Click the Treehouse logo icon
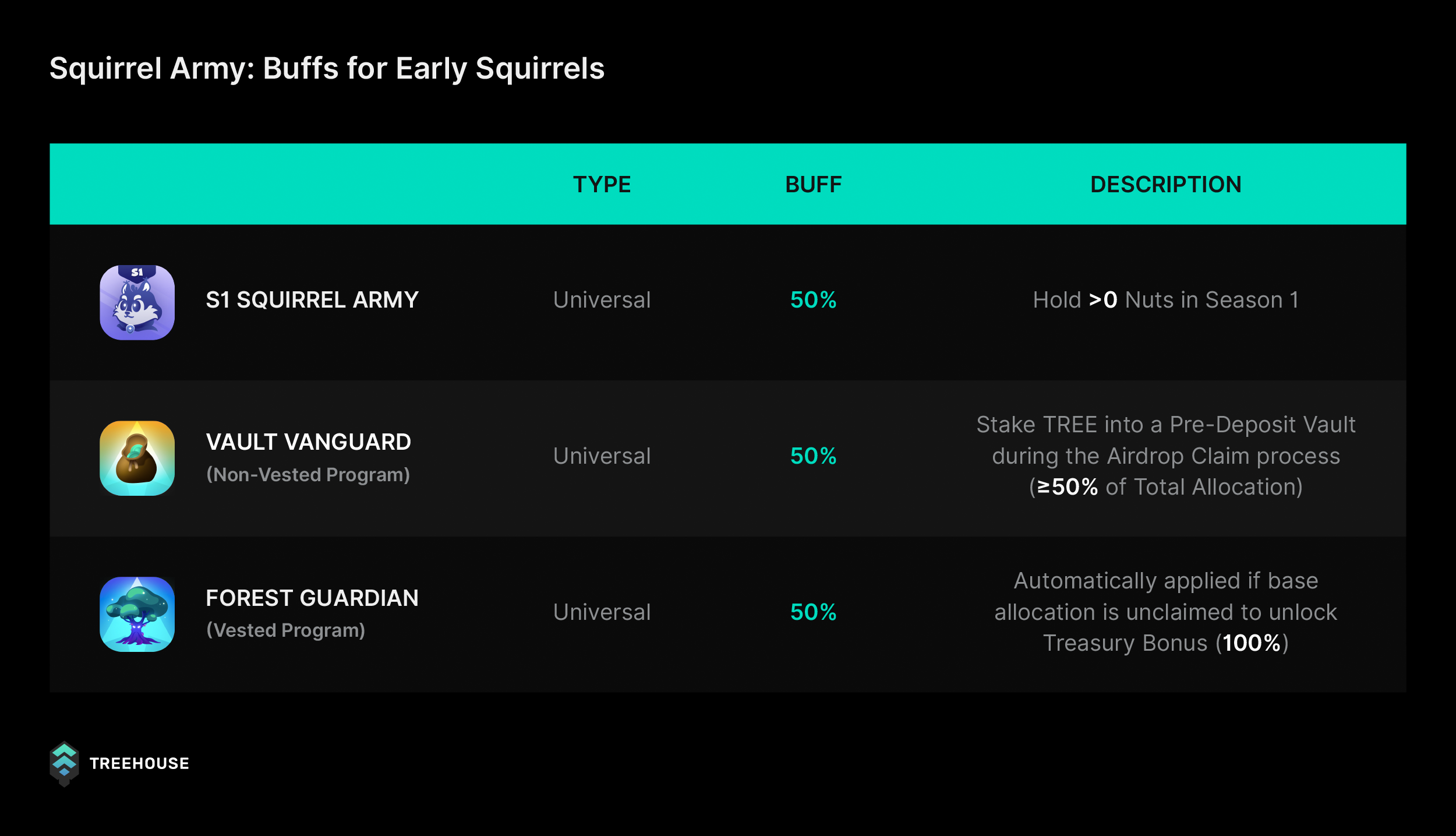Screen dimensions: 1456x836 click(x=64, y=764)
